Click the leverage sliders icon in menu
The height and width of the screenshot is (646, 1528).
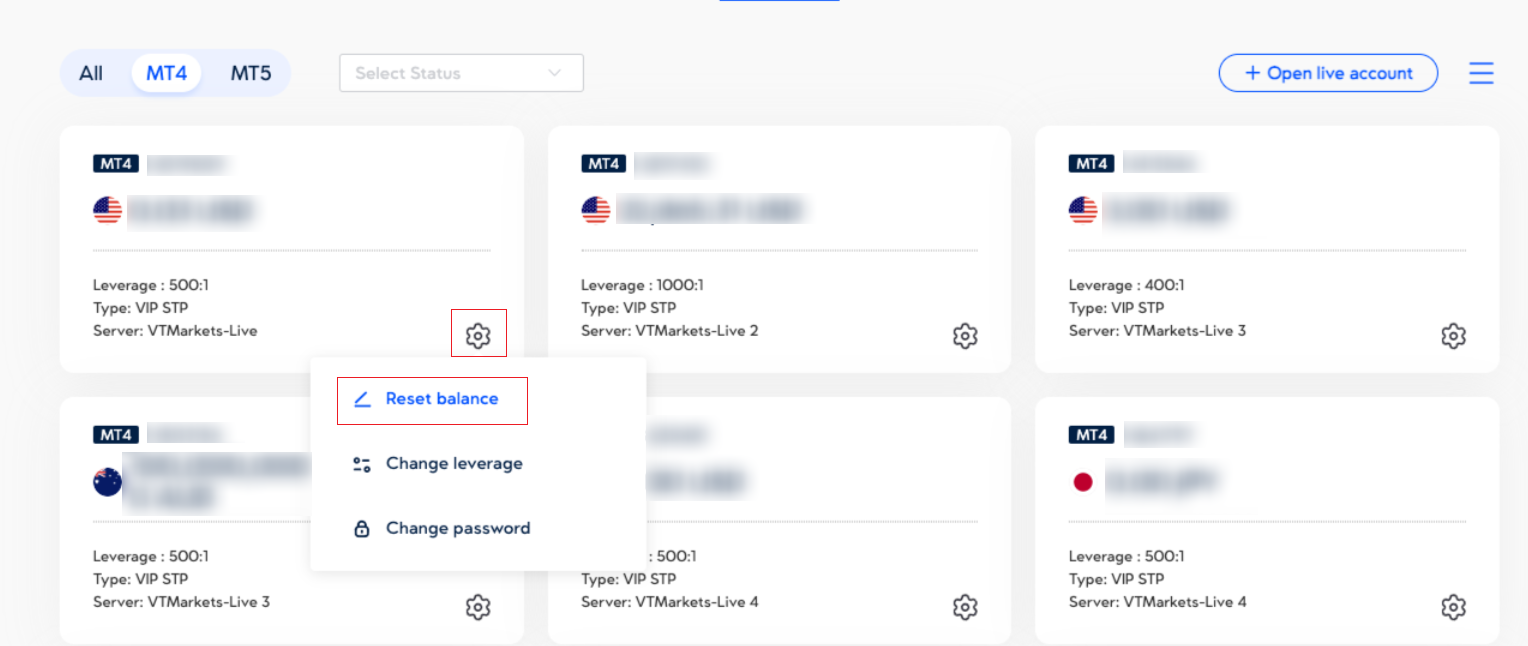(362, 464)
